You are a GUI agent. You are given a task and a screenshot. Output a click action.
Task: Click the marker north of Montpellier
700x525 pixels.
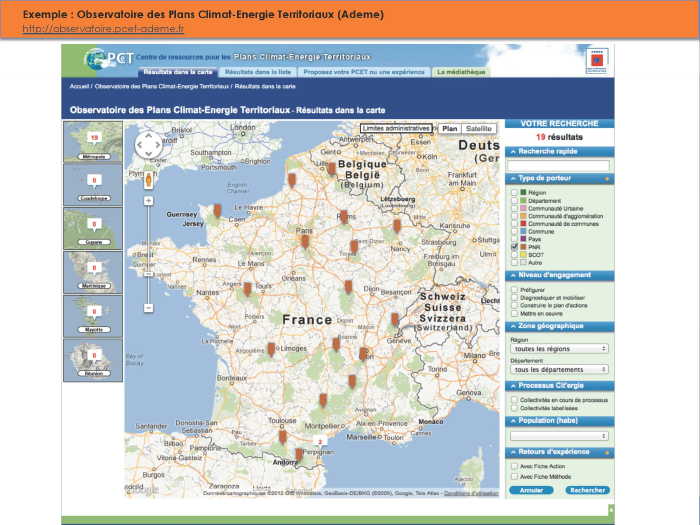[323, 400]
